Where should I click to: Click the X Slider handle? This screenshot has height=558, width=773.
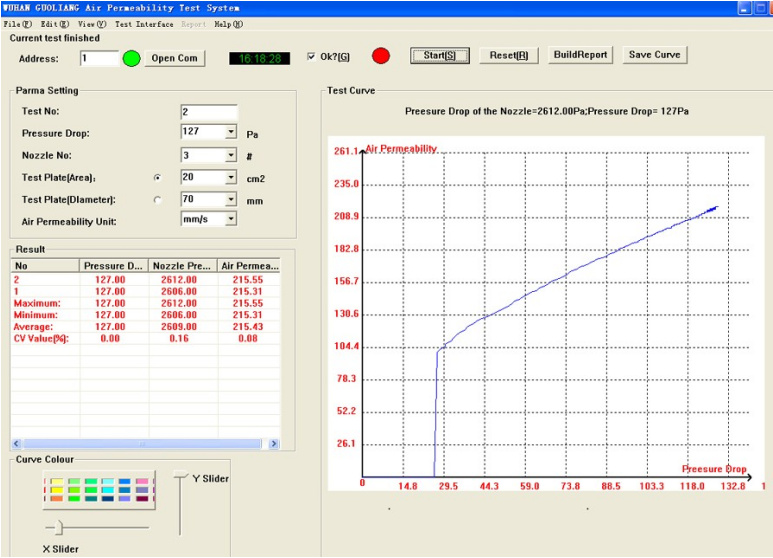(59, 527)
